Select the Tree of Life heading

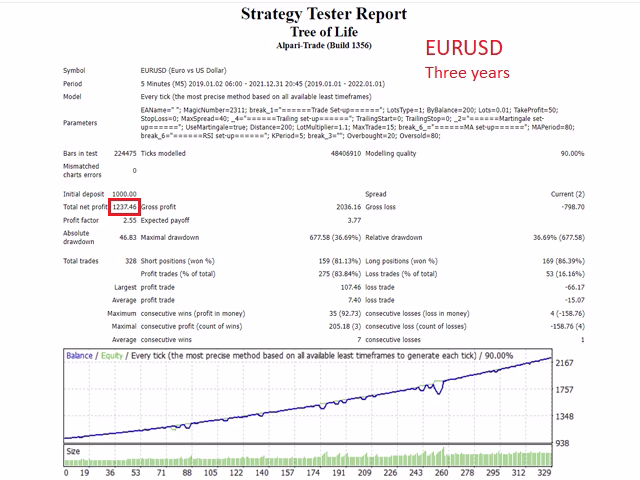click(324, 32)
